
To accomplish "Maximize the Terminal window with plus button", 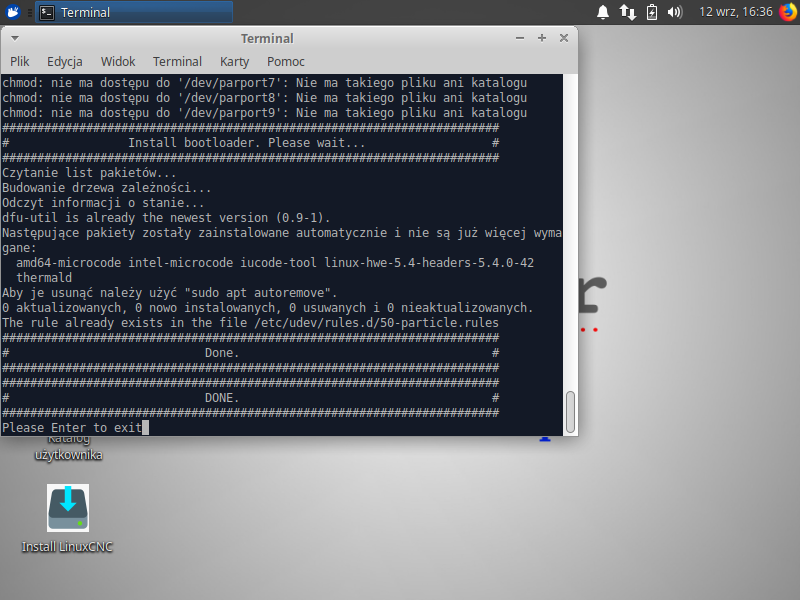I will pos(542,38).
